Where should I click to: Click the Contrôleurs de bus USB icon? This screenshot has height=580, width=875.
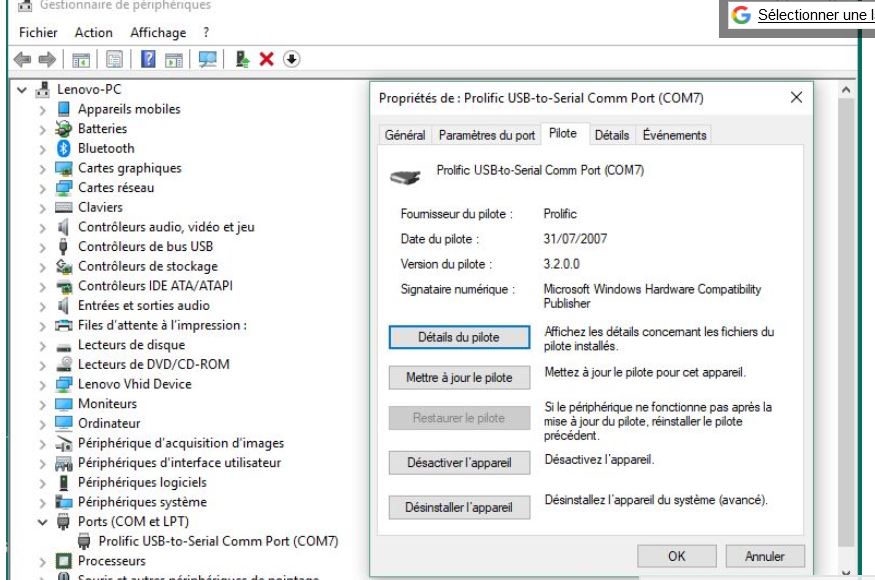click(63, 246)
